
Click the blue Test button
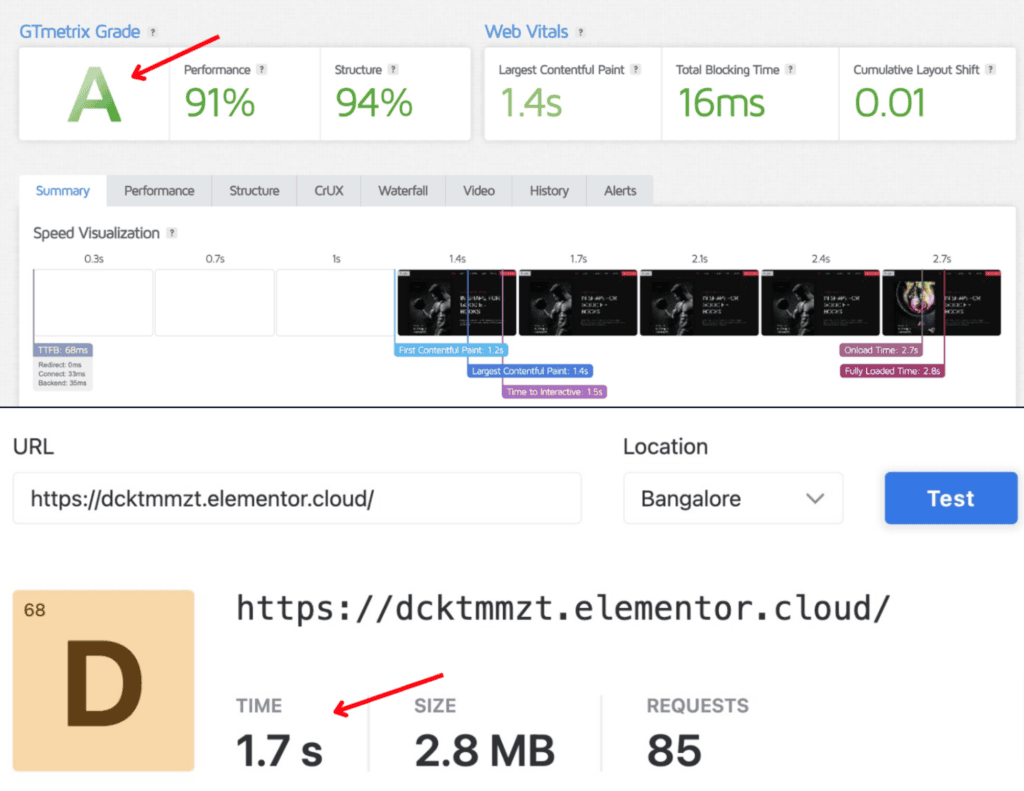point(950,498)
